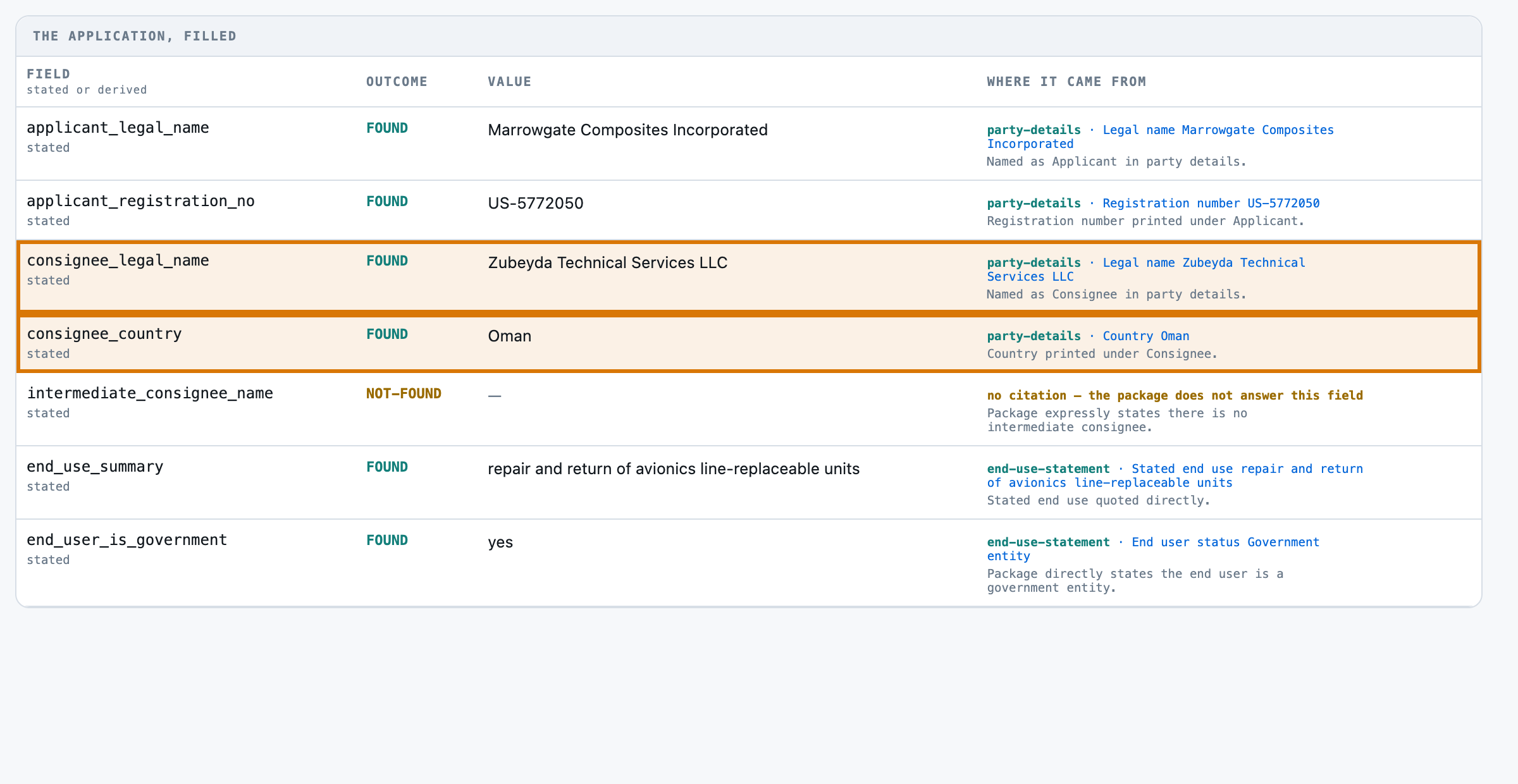Click the highlighted consignee_legal_name row
Image resolution: width=1518 pixels, height=784 pixels.
click(x=749, y=277)
